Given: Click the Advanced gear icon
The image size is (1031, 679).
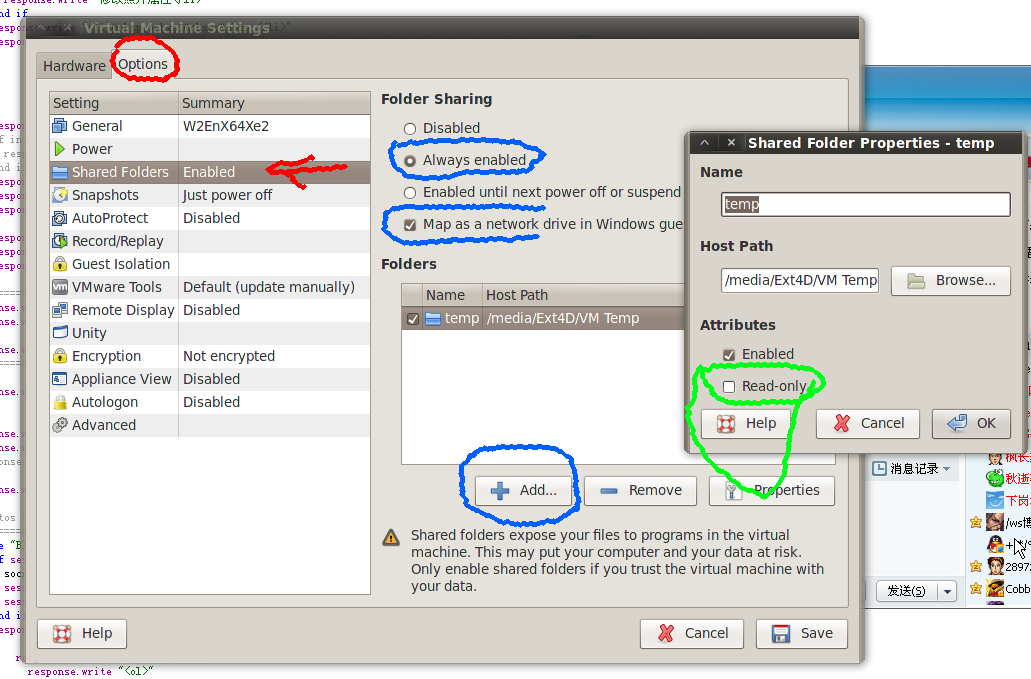Looking at the screenshot, I should [60, 425].
